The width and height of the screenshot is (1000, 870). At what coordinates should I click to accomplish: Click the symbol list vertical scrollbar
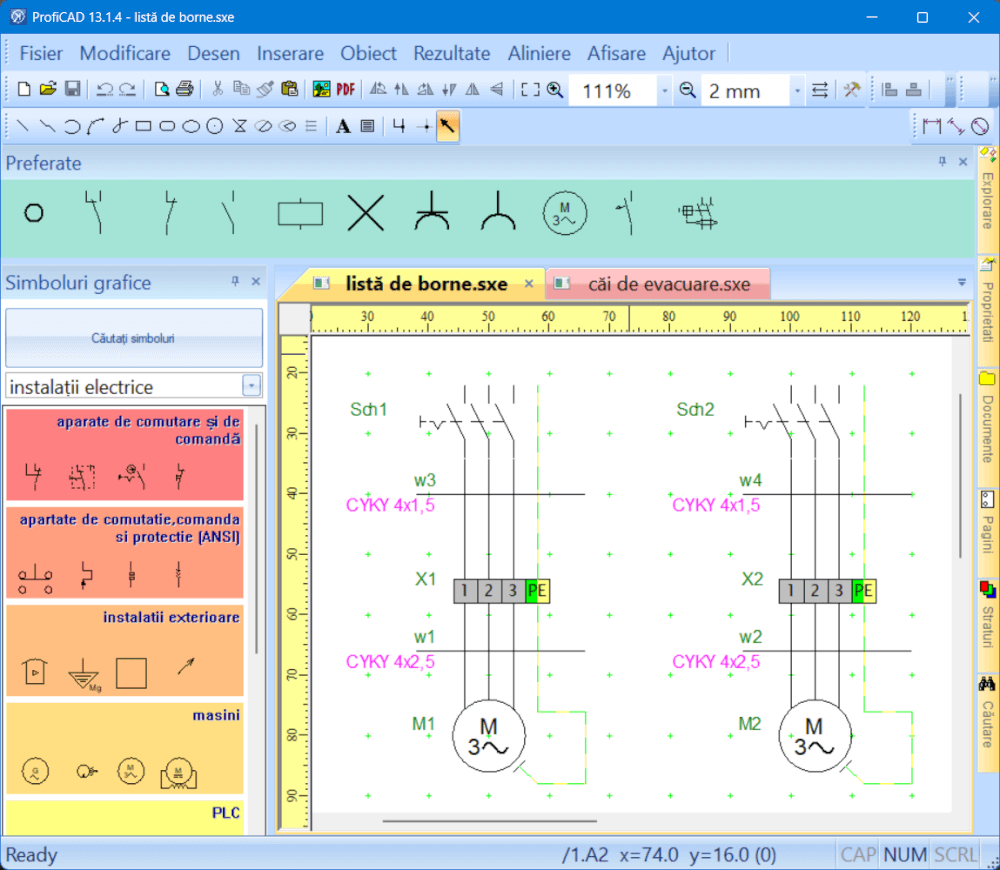[256, 539]
